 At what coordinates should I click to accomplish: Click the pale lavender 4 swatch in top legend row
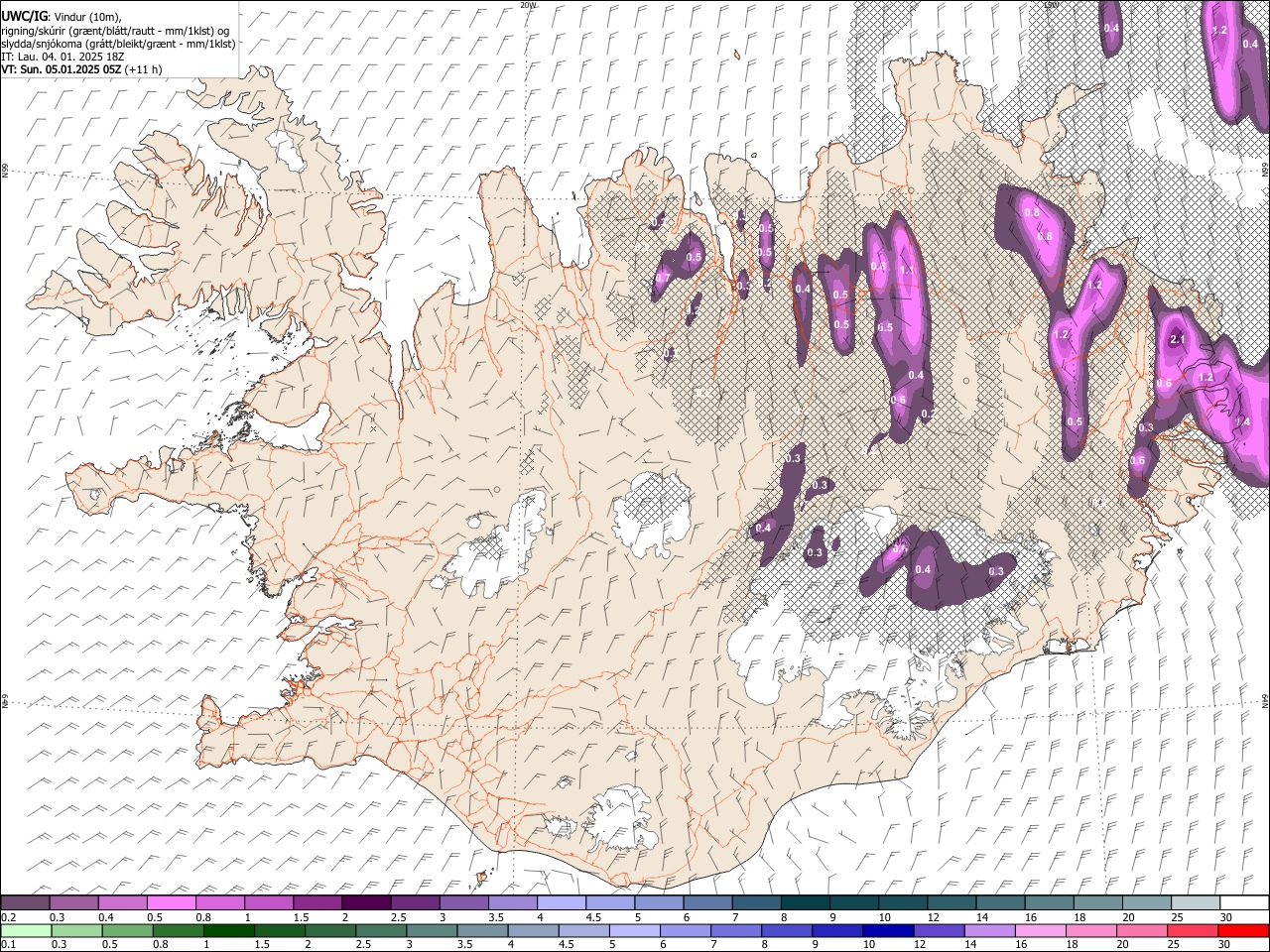coord(561,903)
